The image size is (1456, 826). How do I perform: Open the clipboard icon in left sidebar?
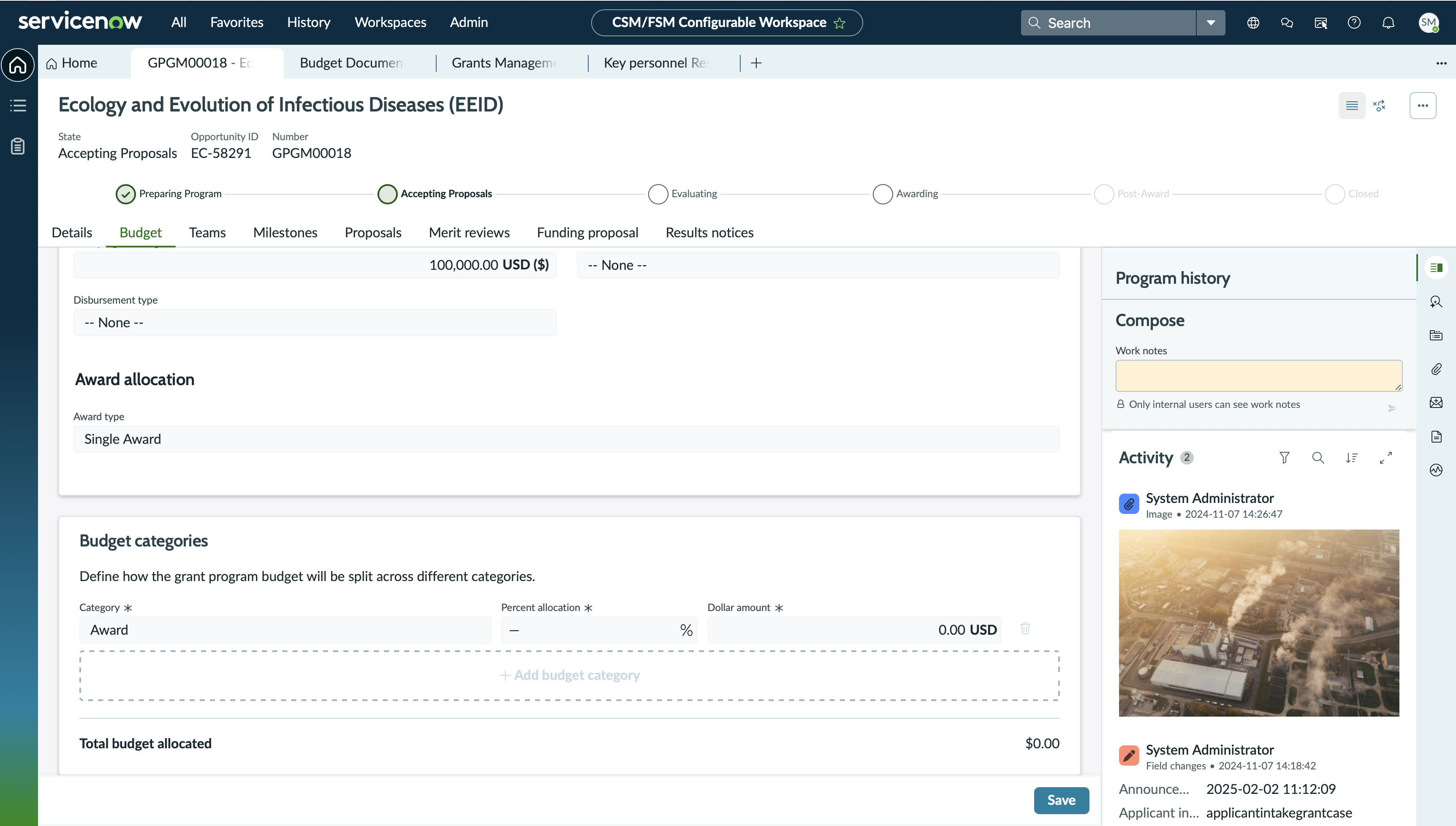pos(18,147)
